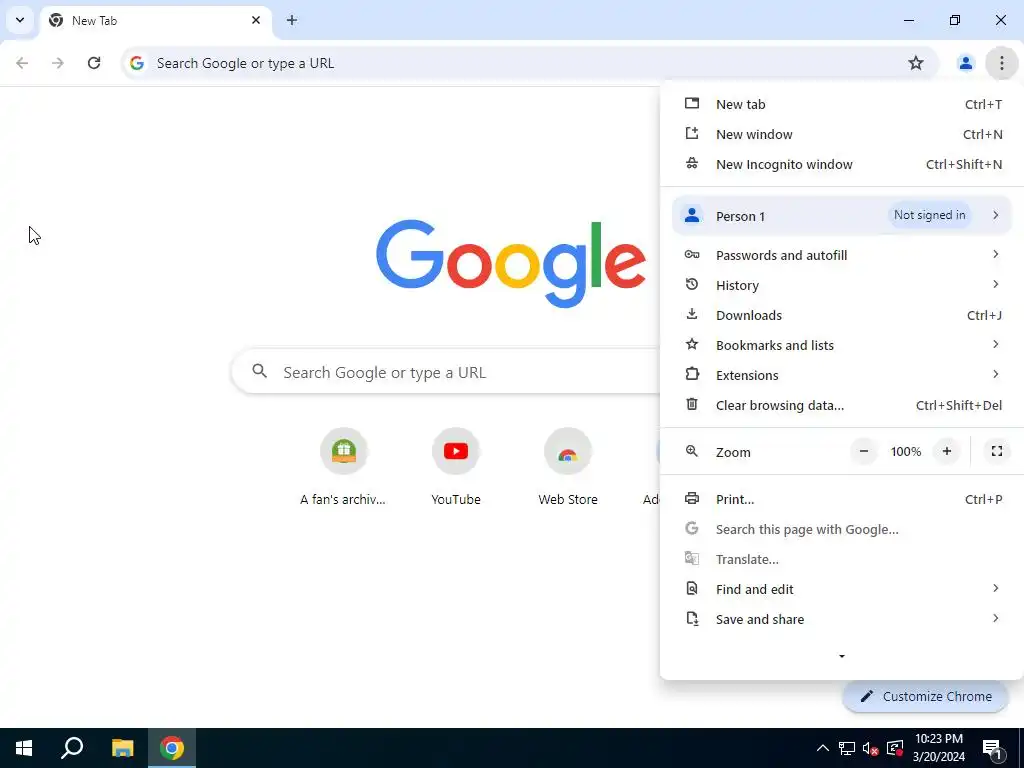The width and height of the screenshot is (1024, 768).
Task: Choose New tab from the menu
Action: 842,104
